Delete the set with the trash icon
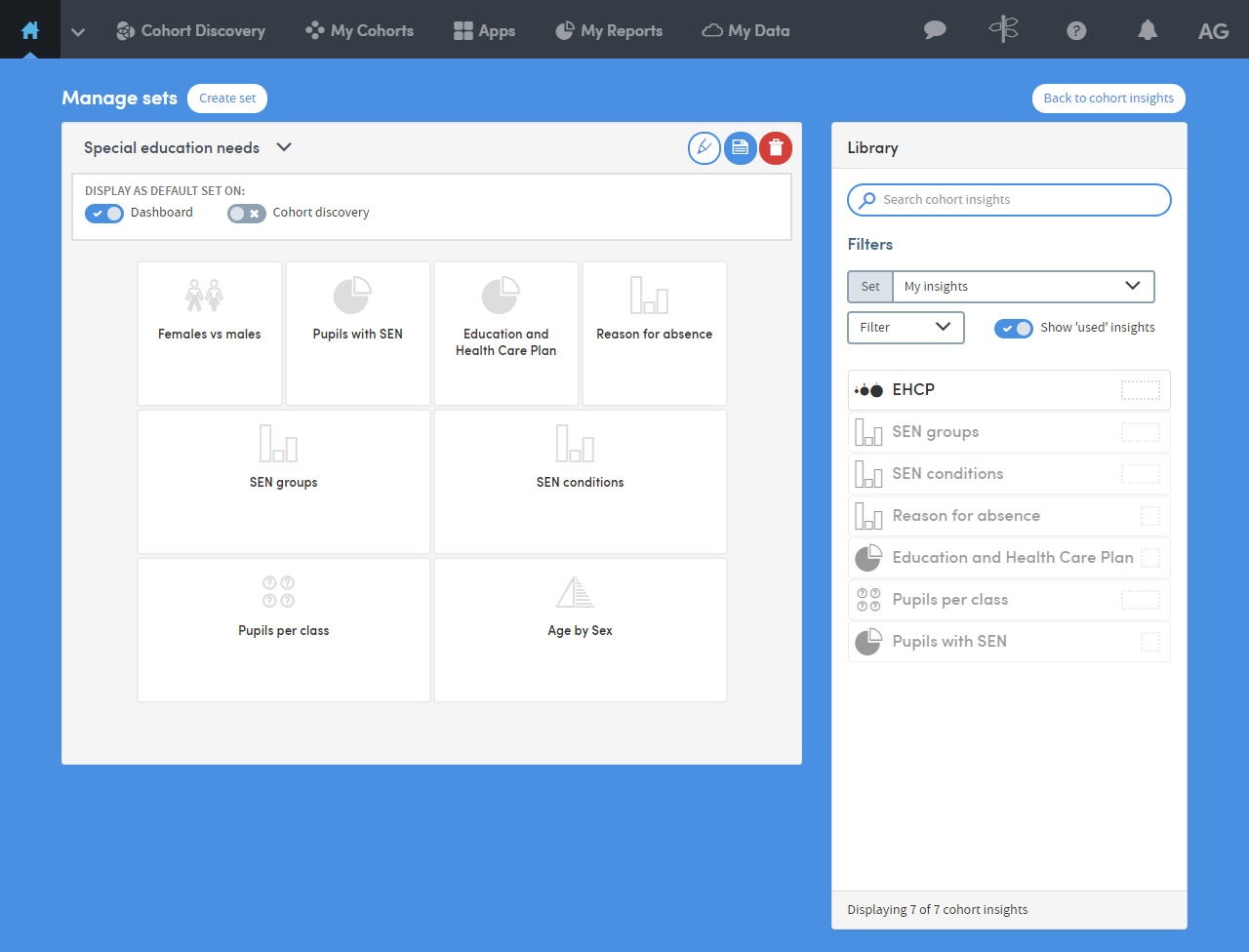The image size is (1249, 952). [776, 148]
